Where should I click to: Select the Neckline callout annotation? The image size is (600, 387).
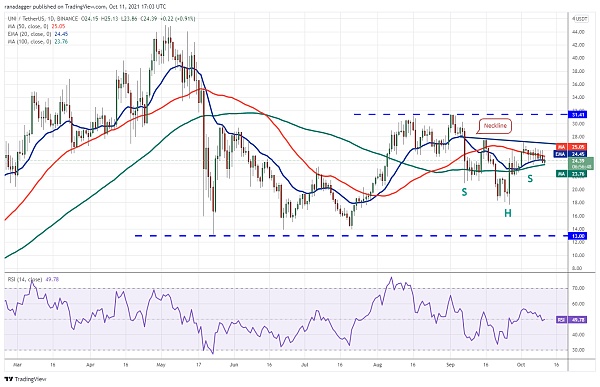pyautogui.click(x=495, y=126)
